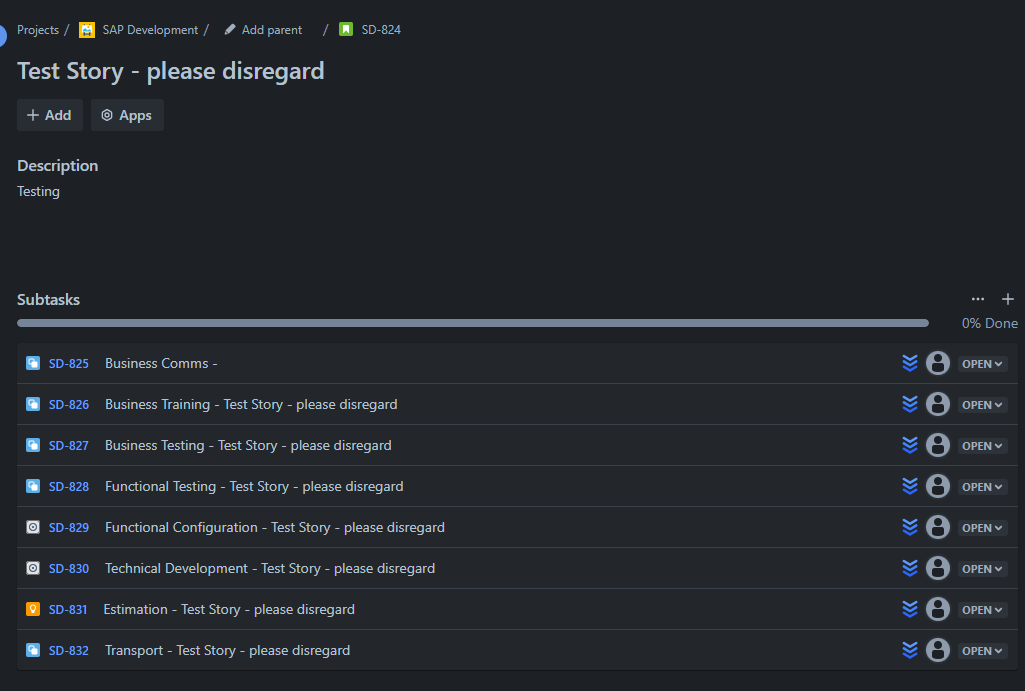Open the OPEN status dropdown for SD-826
1025x691 pixels.
click(982, 405)
